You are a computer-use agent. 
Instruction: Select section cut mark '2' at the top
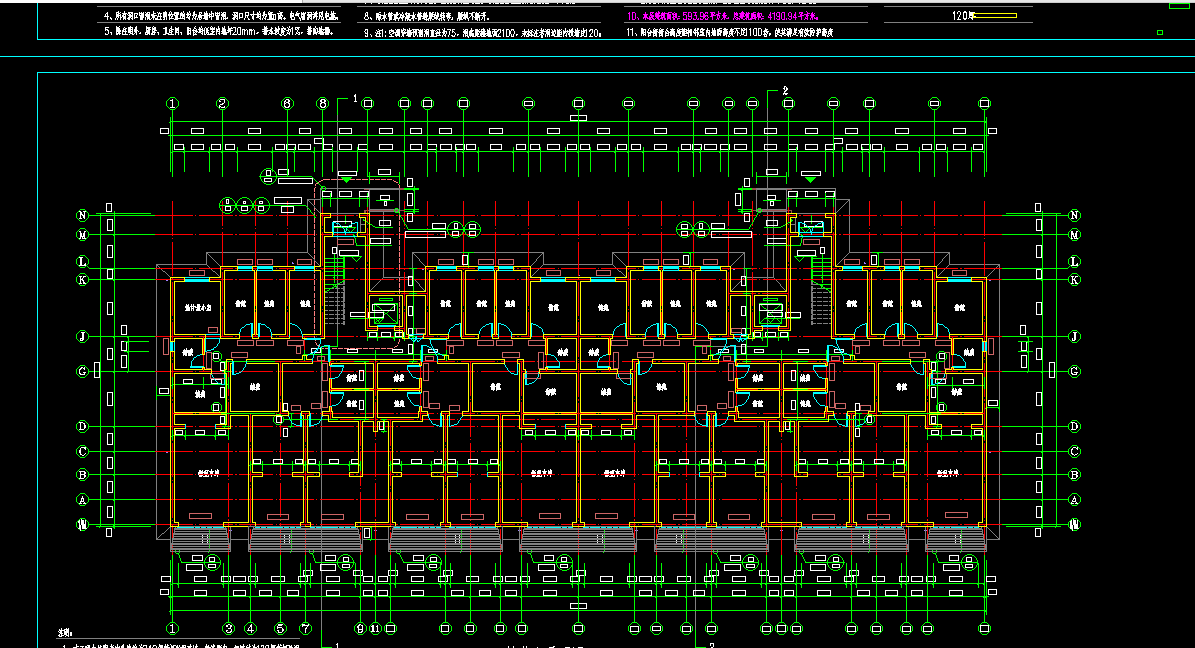[x=786, y=91]
